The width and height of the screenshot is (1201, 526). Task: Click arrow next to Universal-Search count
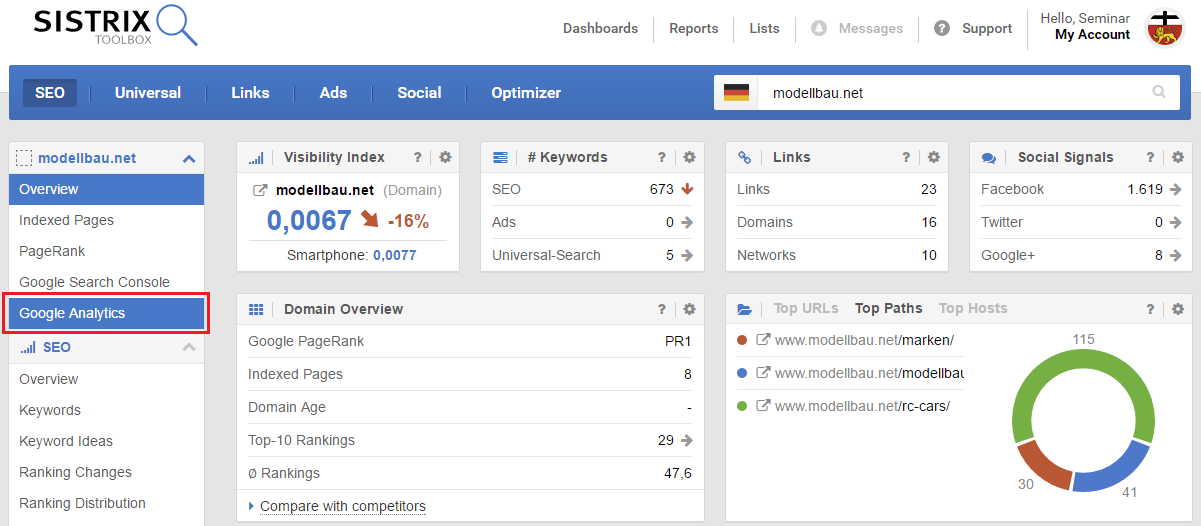(x=687, y=255)
